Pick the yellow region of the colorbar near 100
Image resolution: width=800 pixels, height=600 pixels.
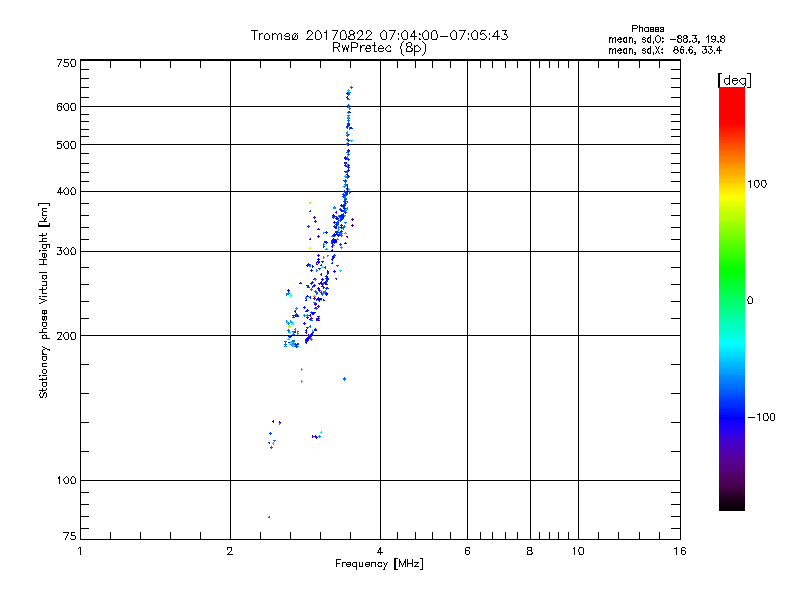tap(732, 196)
